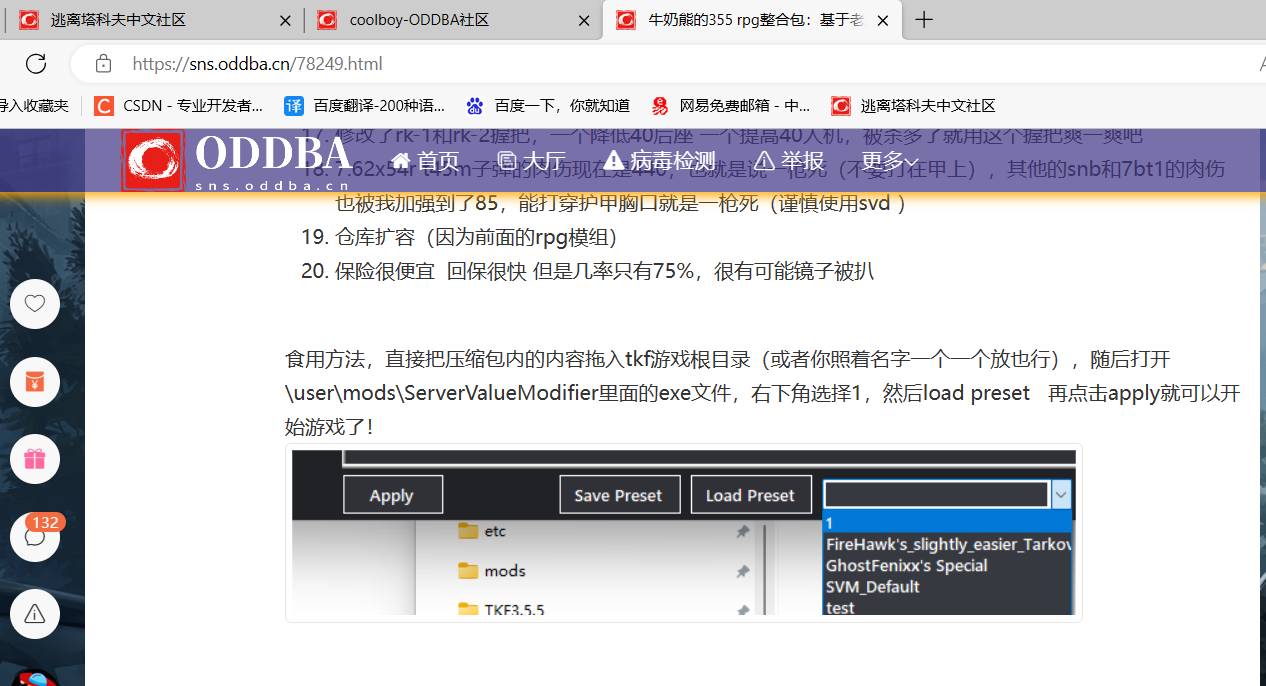
Task: Click the pink gift icon in sidebar
Action: [35, 459]
